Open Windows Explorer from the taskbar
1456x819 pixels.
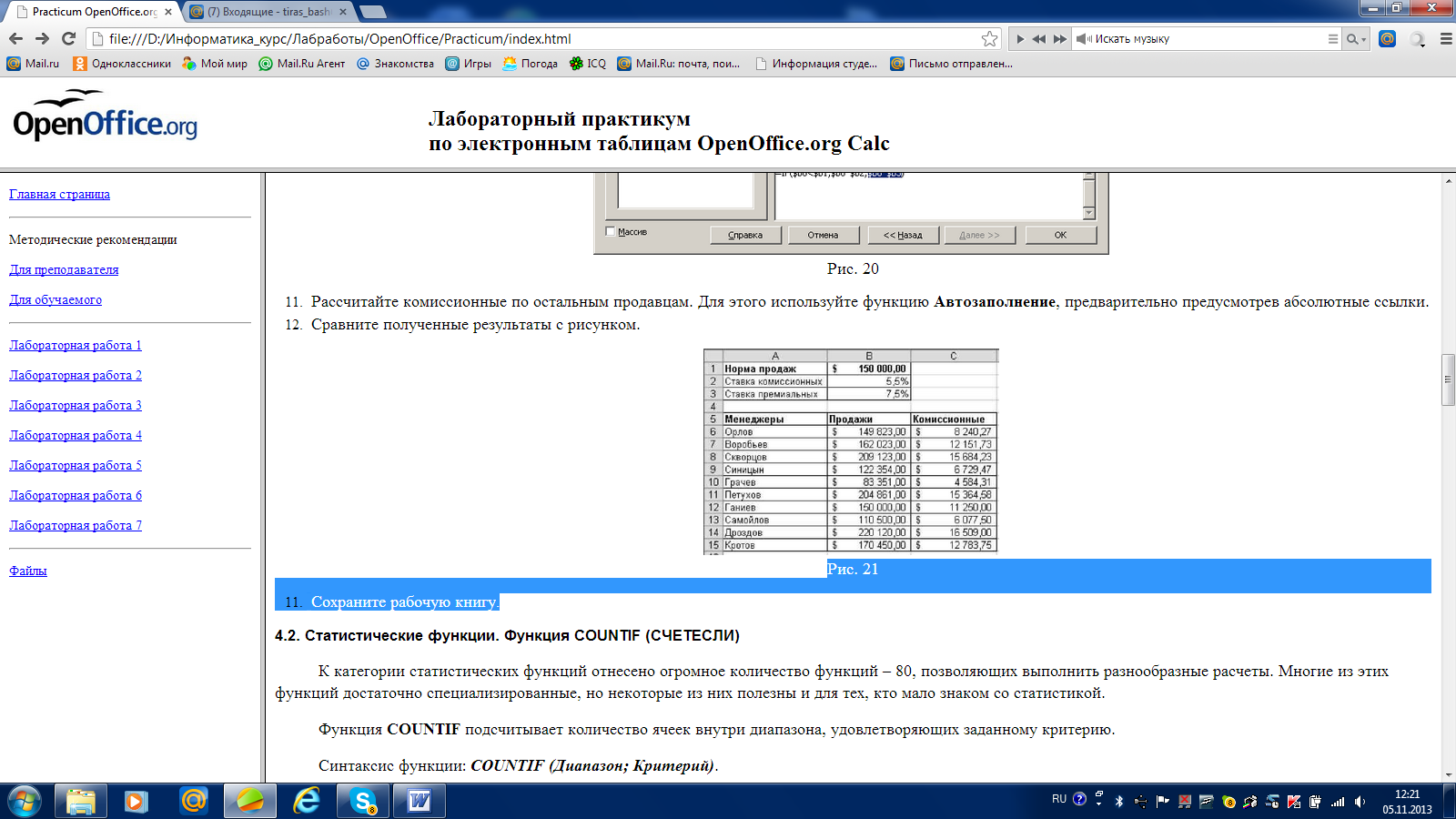(81, 801)
